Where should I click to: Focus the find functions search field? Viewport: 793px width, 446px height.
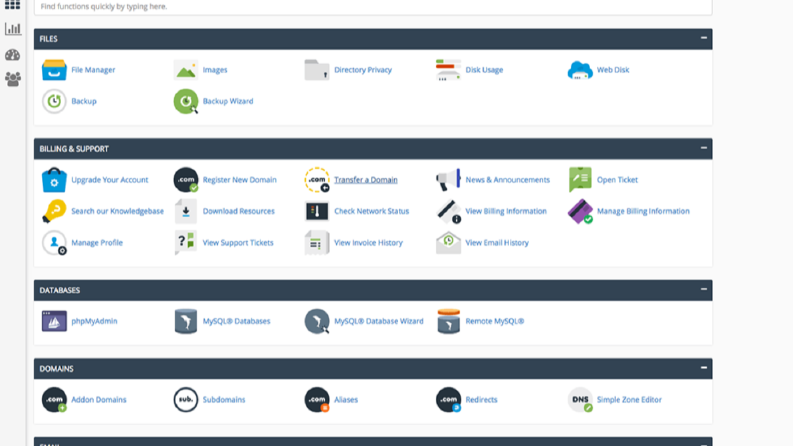373,7
